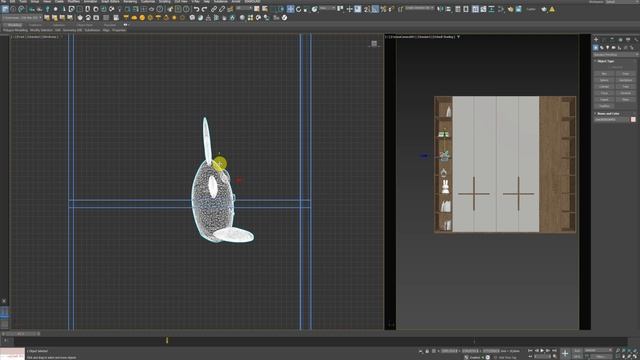Image resolution: width=640 pixels, height=360 pixels.
Task: Open the Standard Primitives category dropdown
Action: 616,55
